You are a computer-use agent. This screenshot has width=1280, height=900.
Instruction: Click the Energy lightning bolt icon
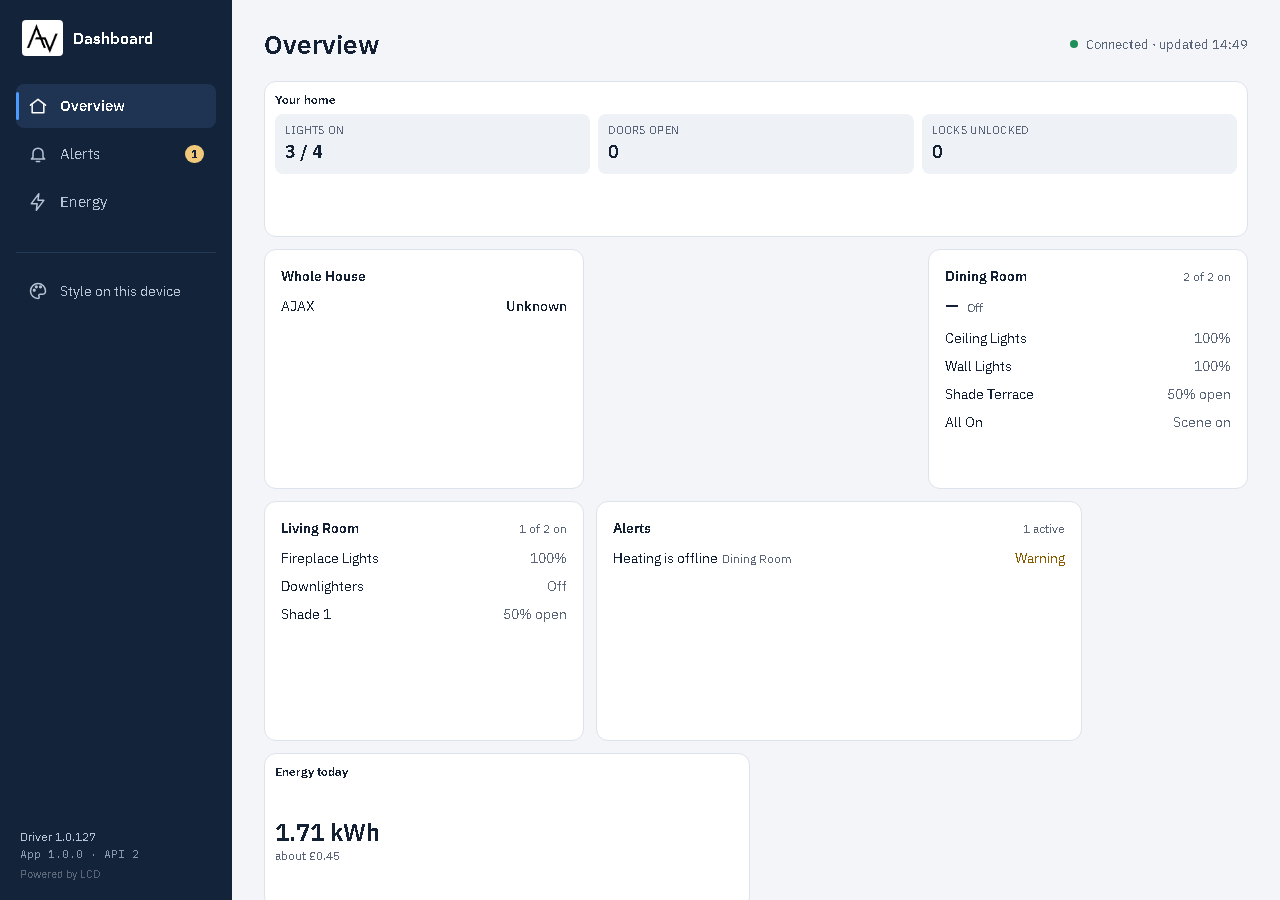pyautogui.click(x=38, y=202)
